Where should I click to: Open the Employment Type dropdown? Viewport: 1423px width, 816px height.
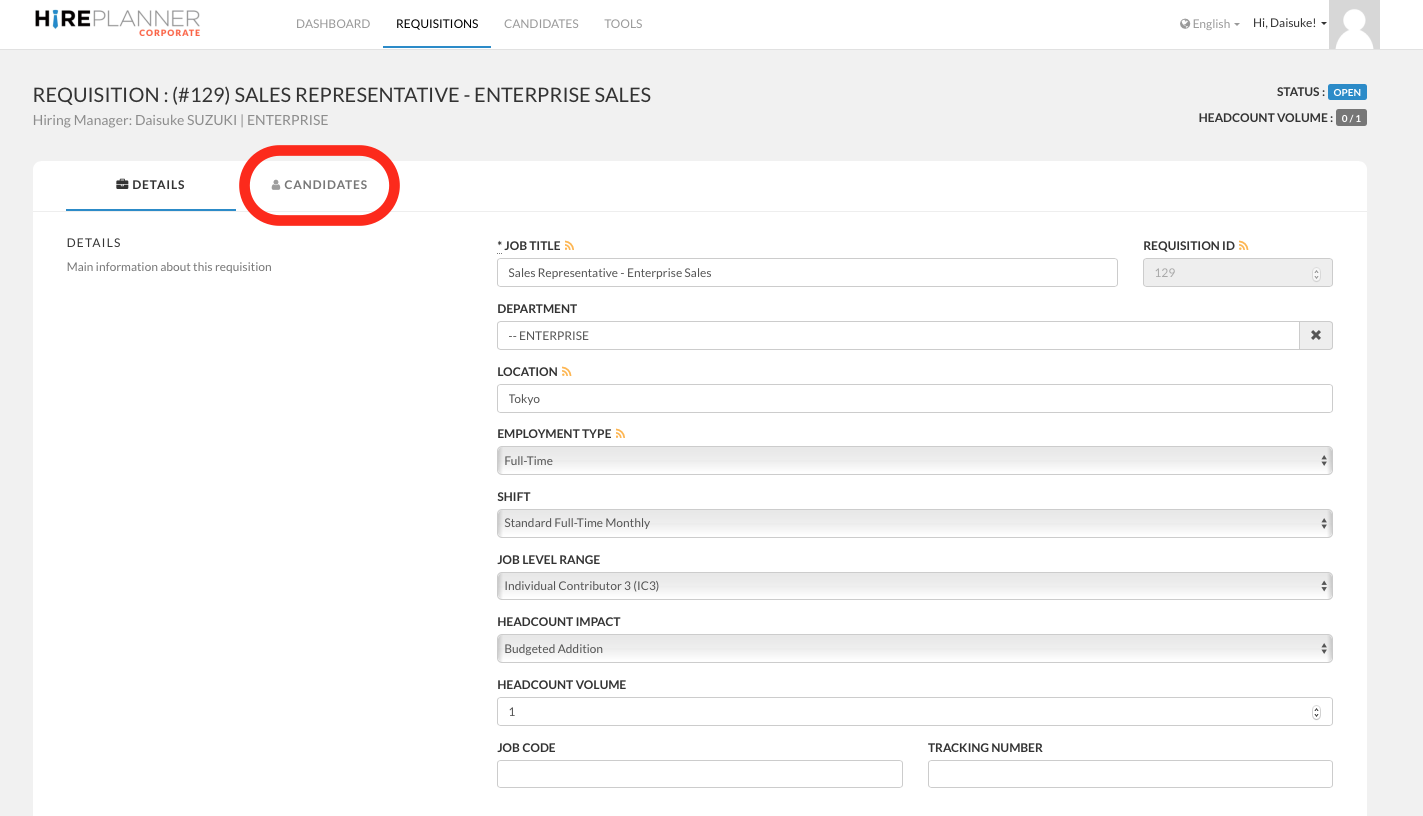click(x=914, y=461)
